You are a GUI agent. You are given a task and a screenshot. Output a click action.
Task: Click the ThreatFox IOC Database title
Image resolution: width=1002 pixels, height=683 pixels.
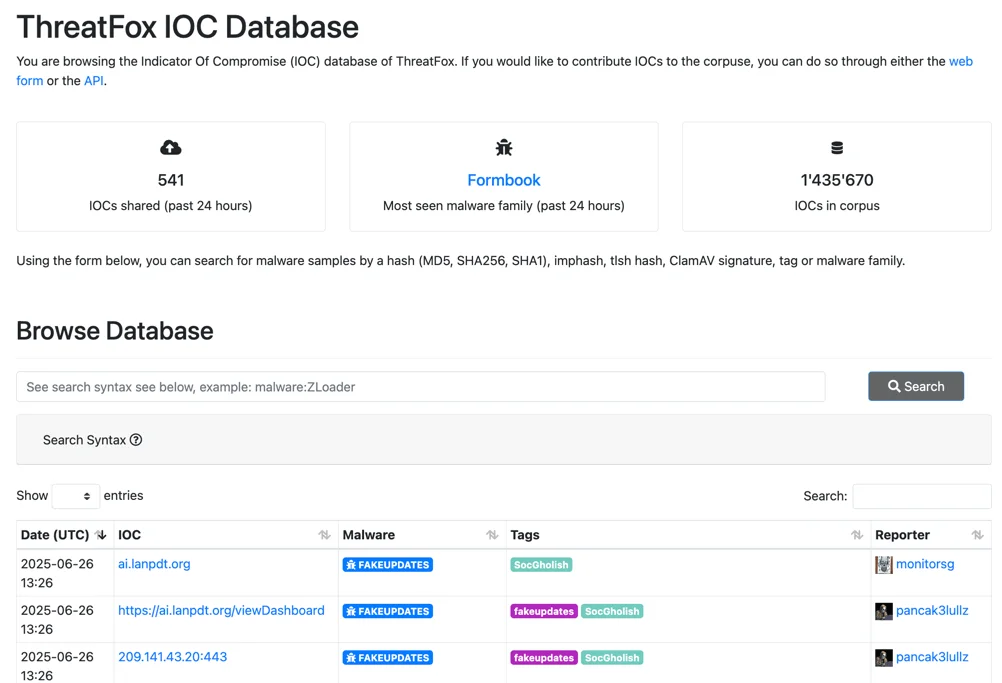[188, 27]
